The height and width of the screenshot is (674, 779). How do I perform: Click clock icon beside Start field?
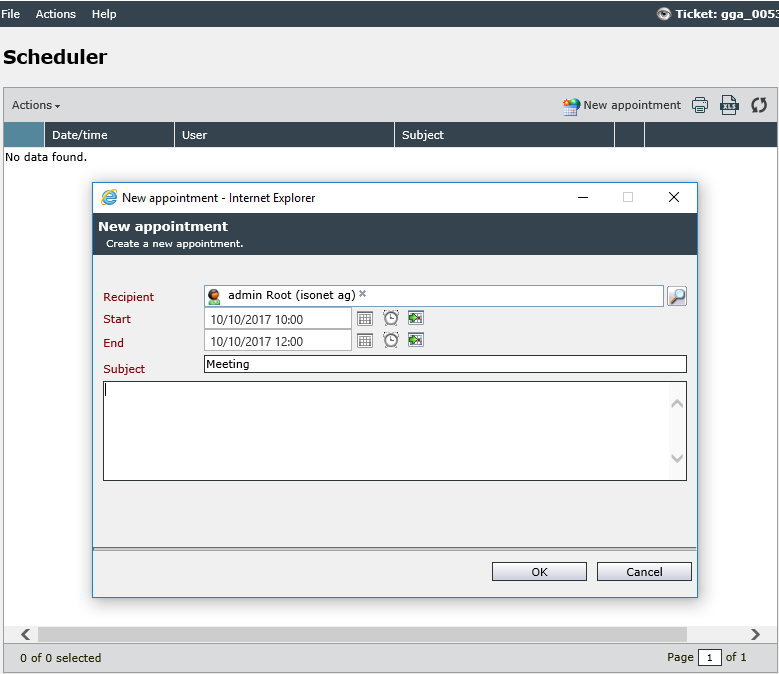391,318
